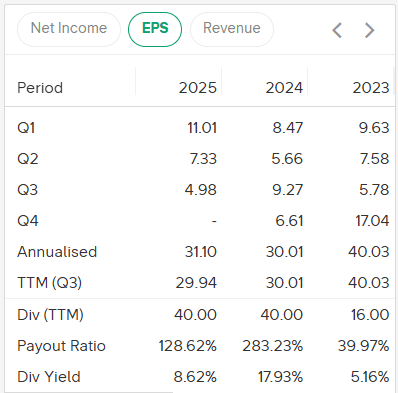Click Q3 2025 EPS value 4.98

coord(201,190)
